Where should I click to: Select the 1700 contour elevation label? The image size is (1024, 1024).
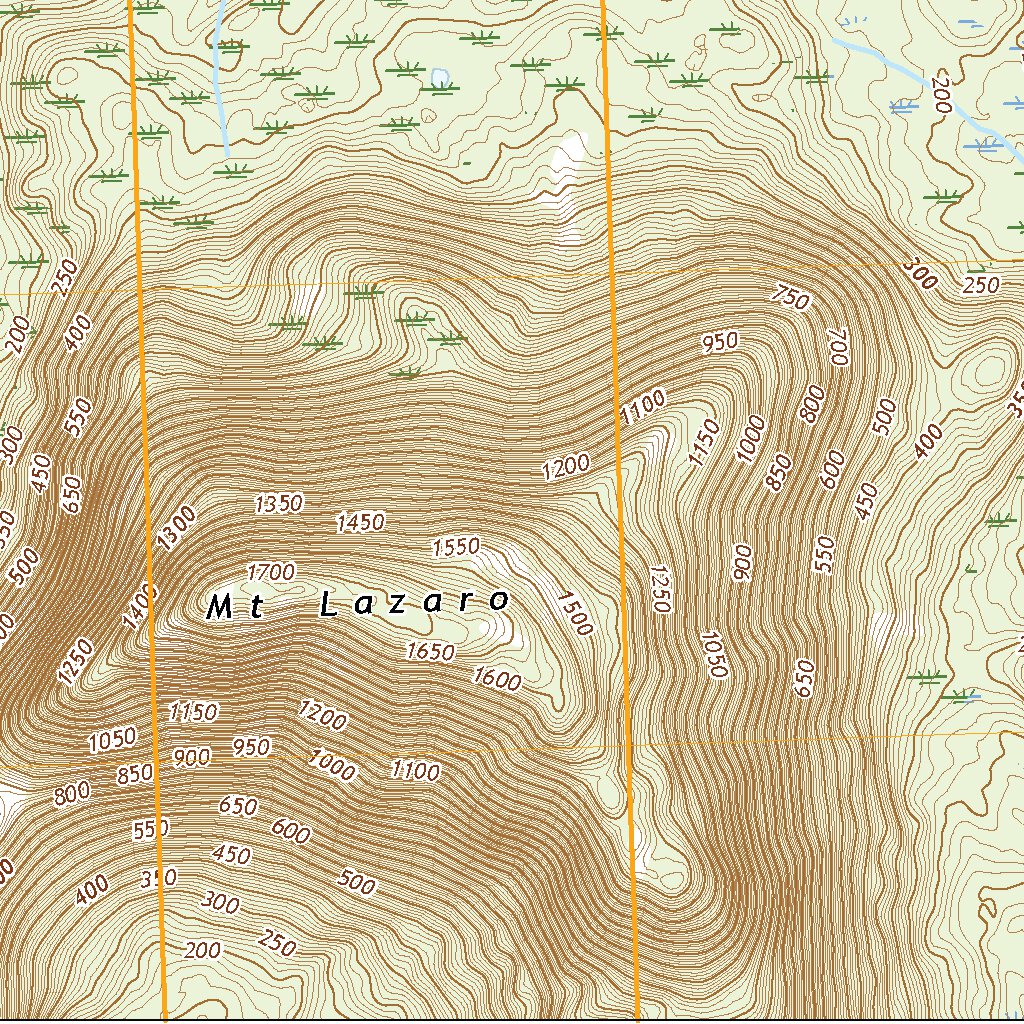click(270, 572)
